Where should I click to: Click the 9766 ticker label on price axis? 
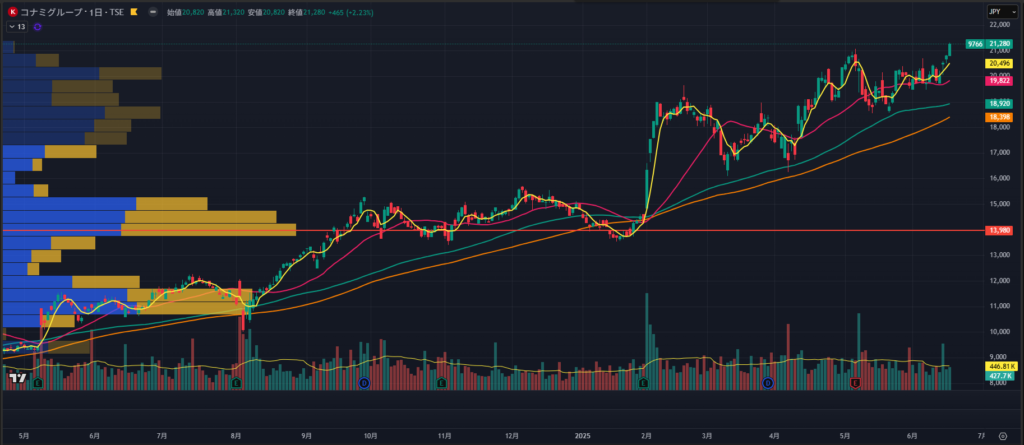975,44
